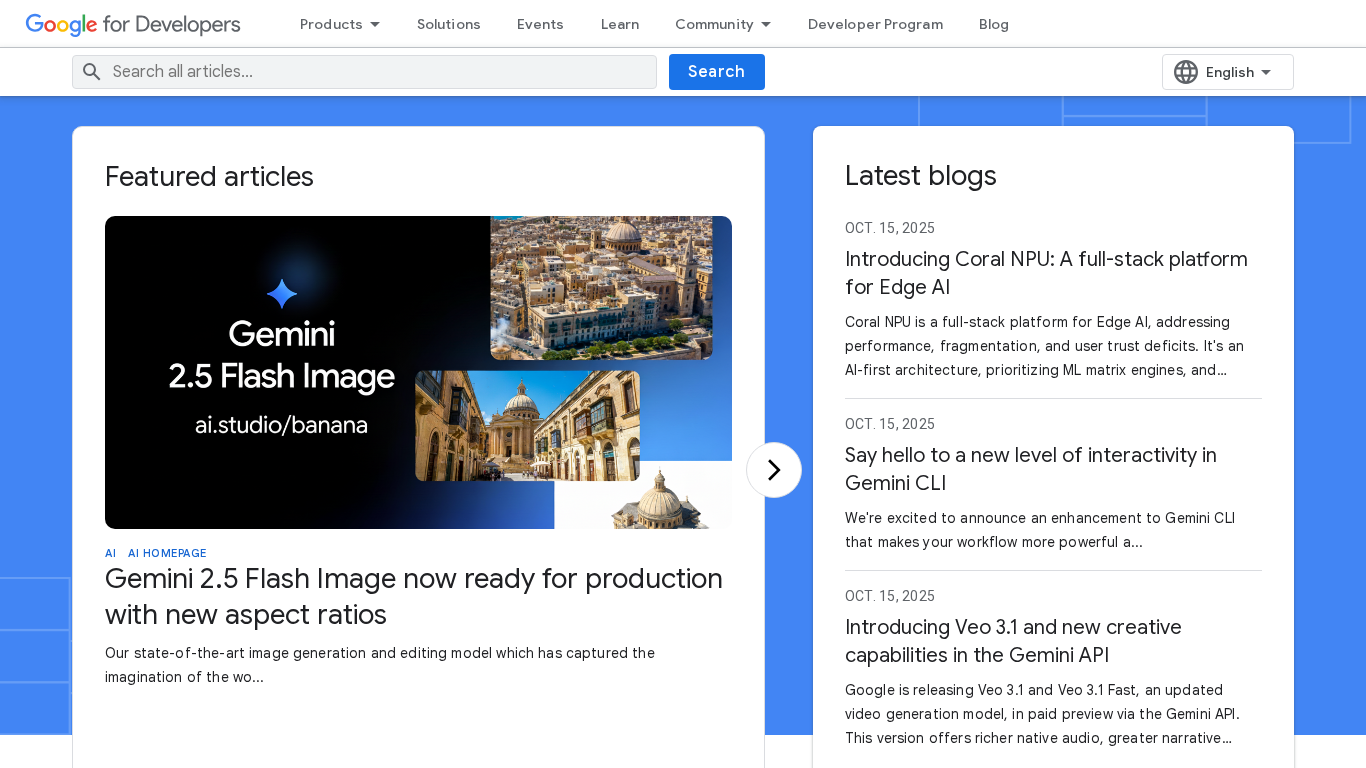The width and height of the screenshot is (1366, 768).
Task: Read the Introducing Coral NPU blog post
Action: click(x=1046, y=273)
